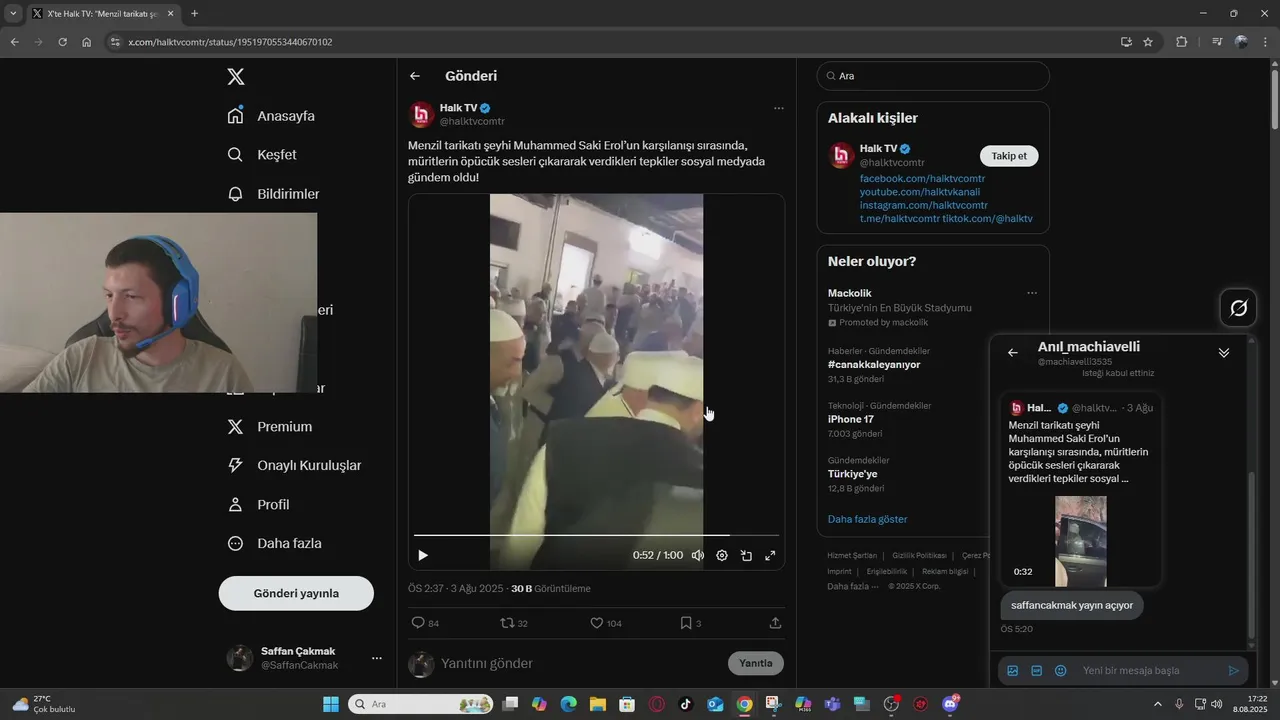Screen dimensions: 1280x720
Task: Click into the Ara search box
Action: pyautogui.click(x=933, y=76)
